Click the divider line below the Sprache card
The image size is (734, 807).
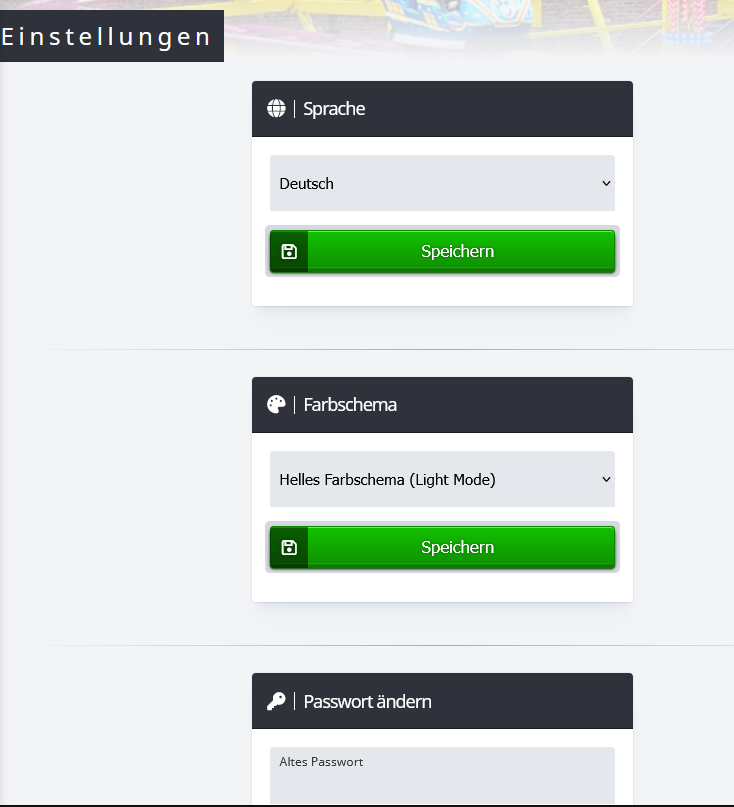tap(400, 349)
